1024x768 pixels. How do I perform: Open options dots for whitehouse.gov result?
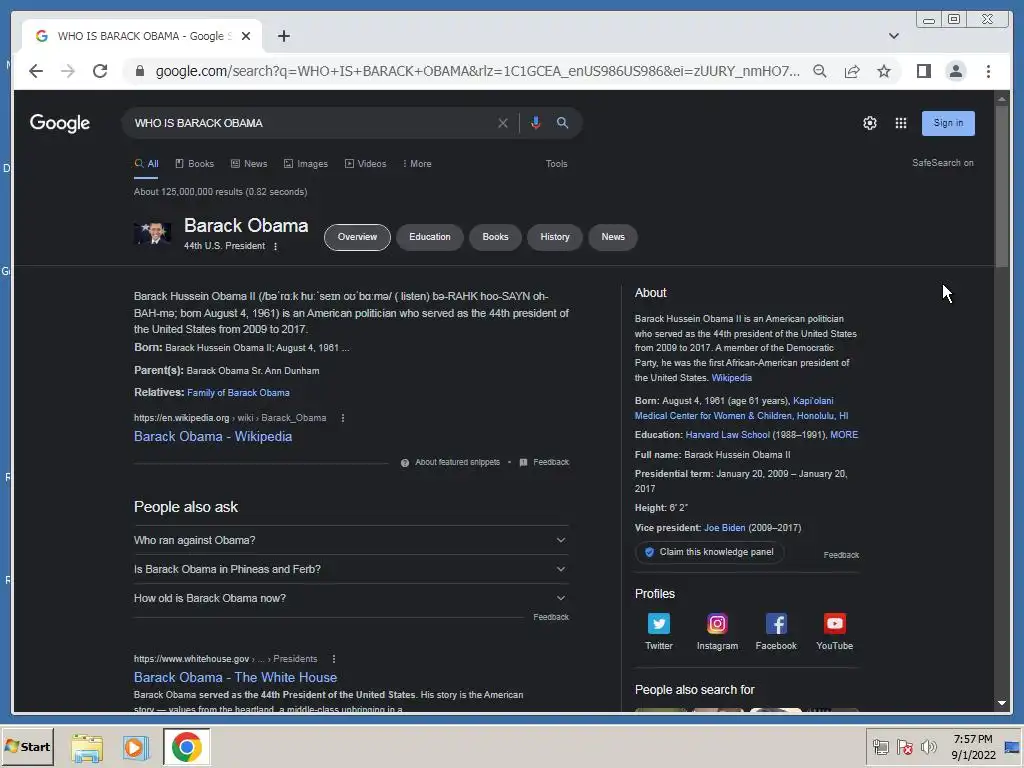(334, 659)
